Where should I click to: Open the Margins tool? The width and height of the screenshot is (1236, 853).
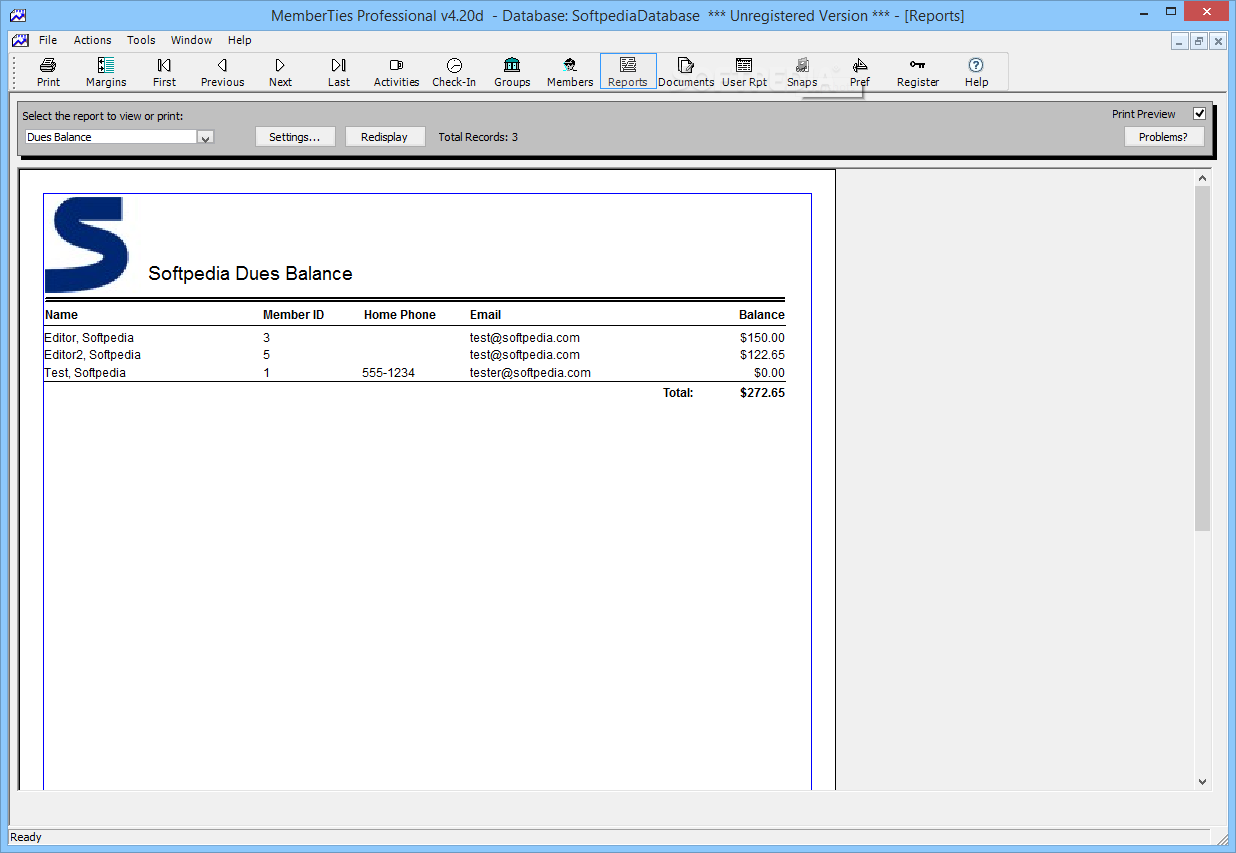click(x=106, y=72)
